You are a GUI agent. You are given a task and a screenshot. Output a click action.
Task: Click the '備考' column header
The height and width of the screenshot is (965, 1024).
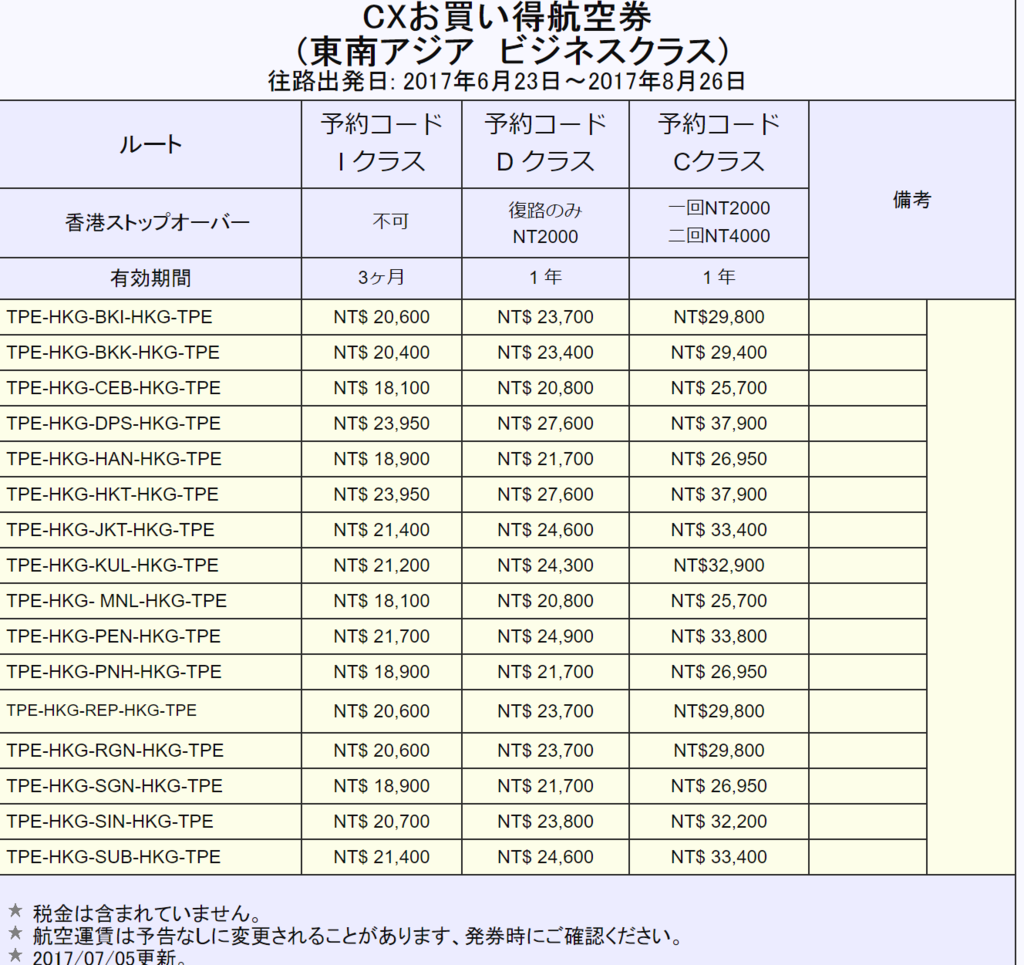[x=912, y=200]
